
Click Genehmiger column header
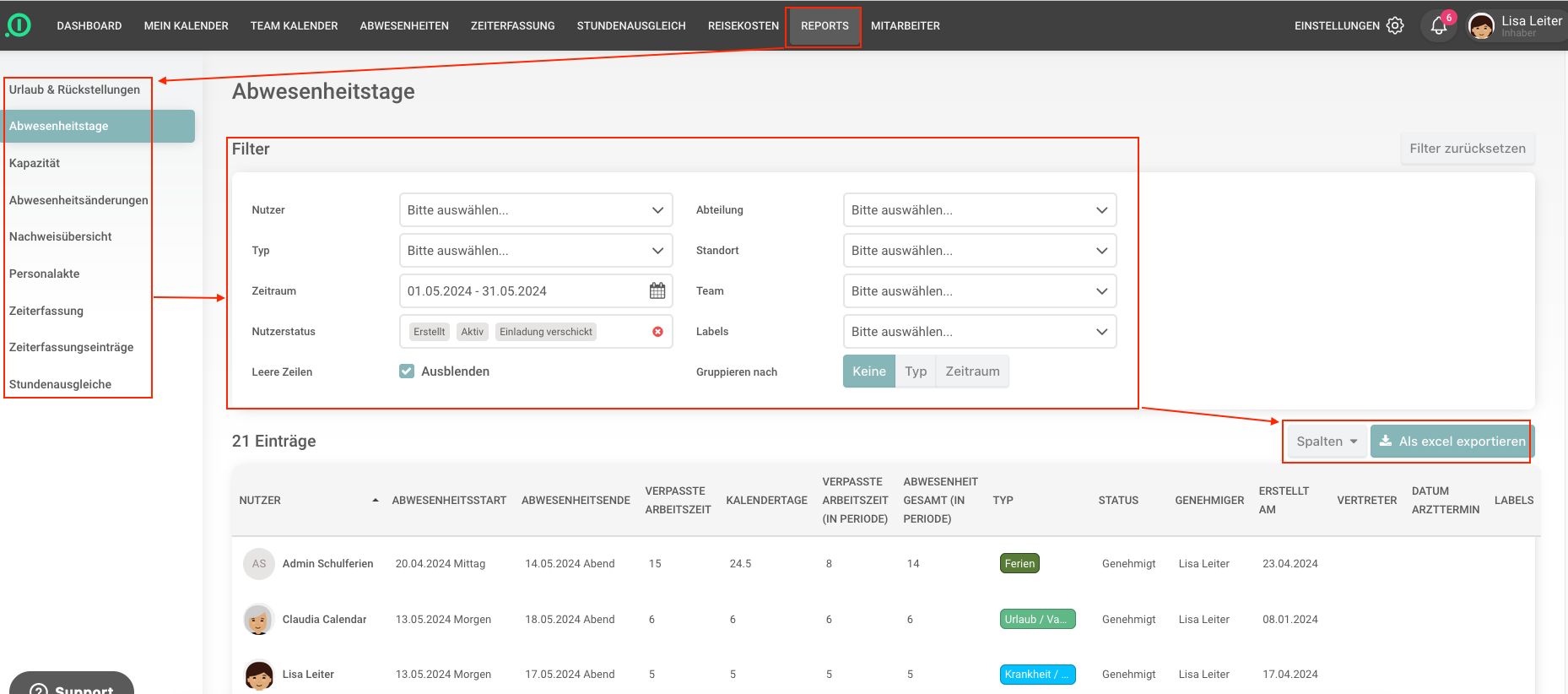click(x=1209, y=501)
